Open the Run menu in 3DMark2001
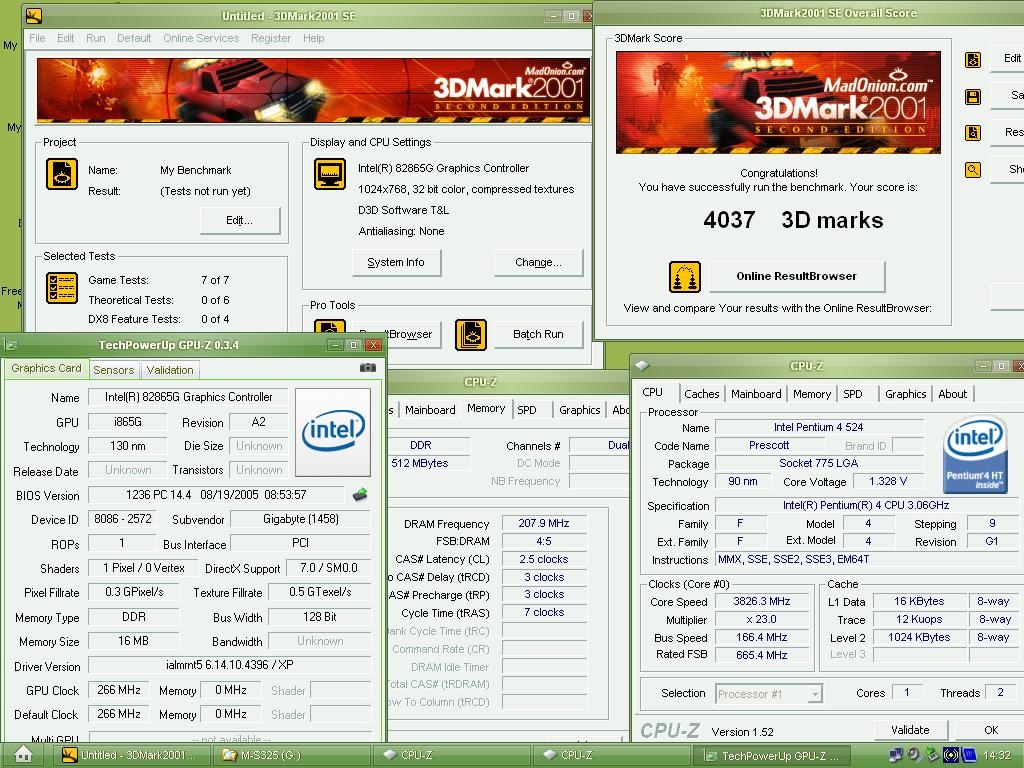 pyautogui.click(x=95, y=38)
